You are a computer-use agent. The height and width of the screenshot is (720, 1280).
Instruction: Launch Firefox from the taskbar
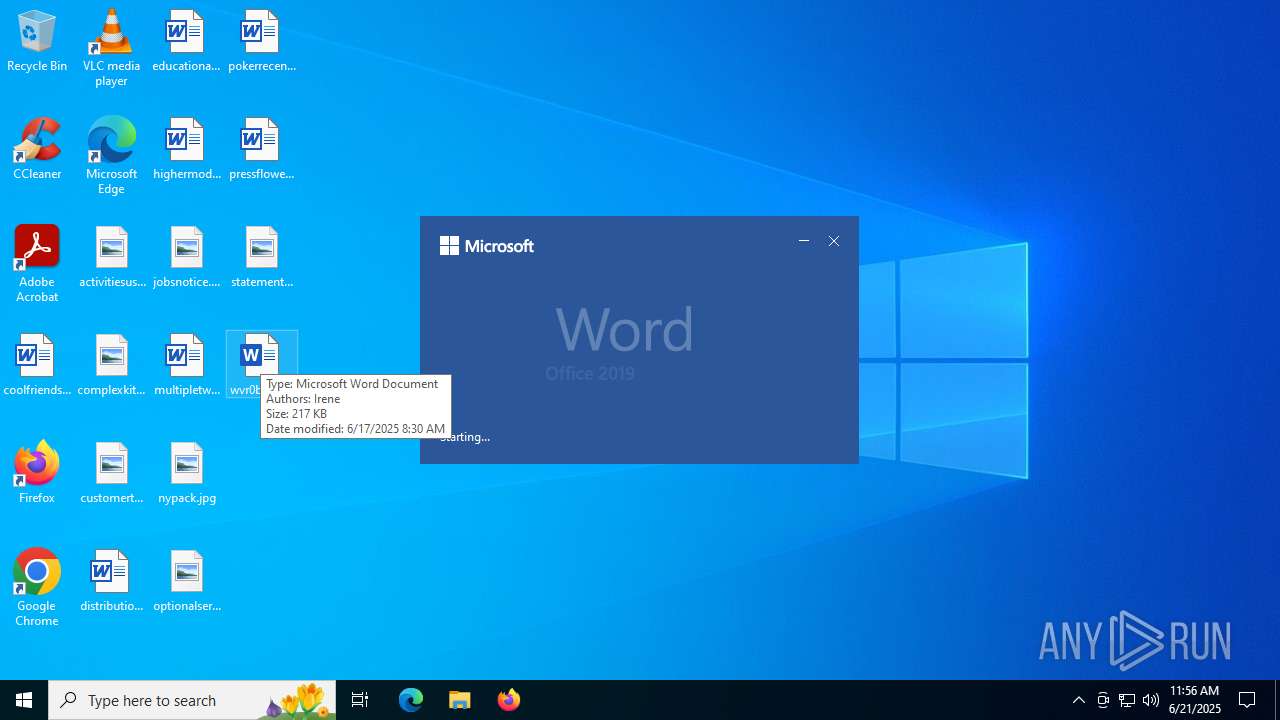click(509, 700)
